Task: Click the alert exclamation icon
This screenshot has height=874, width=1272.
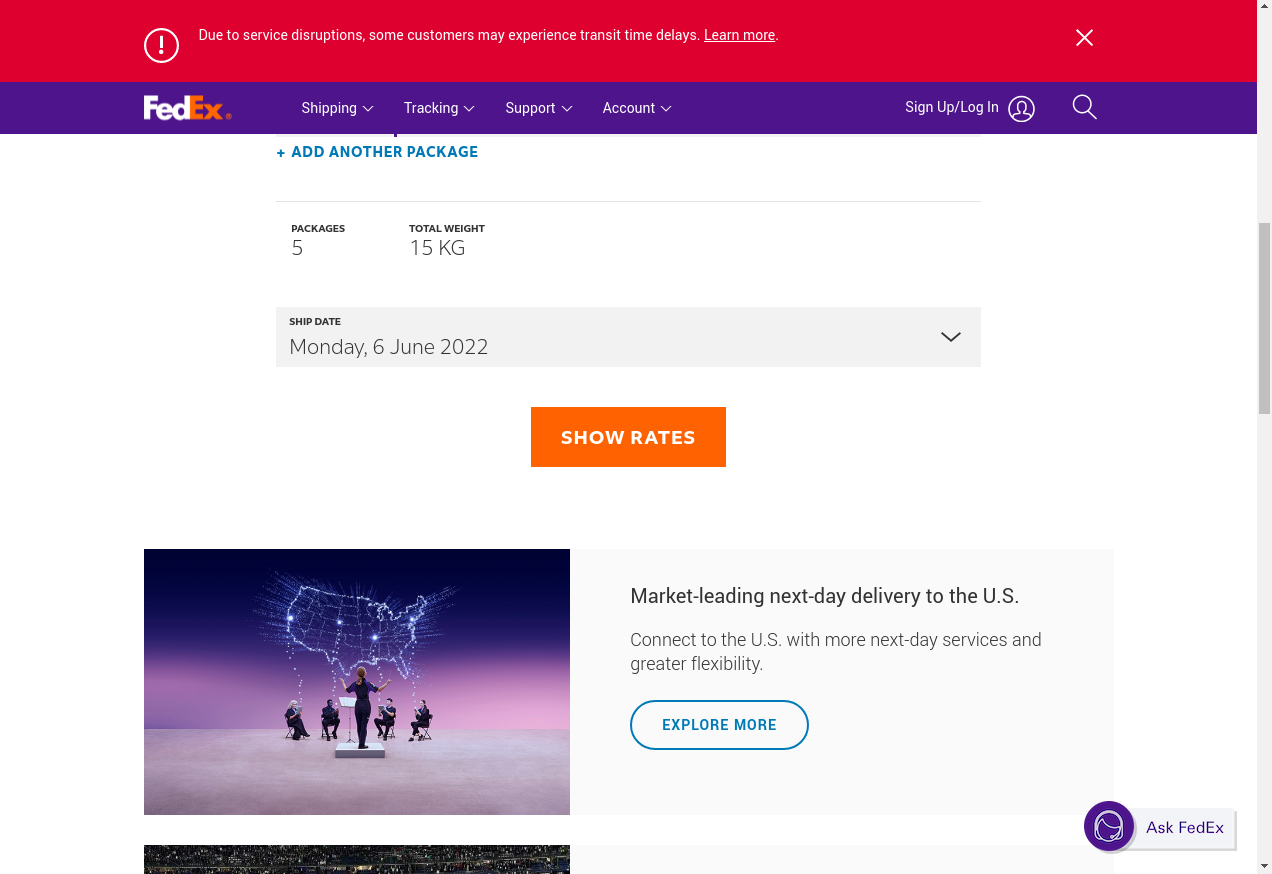Action: coord(161,45)
